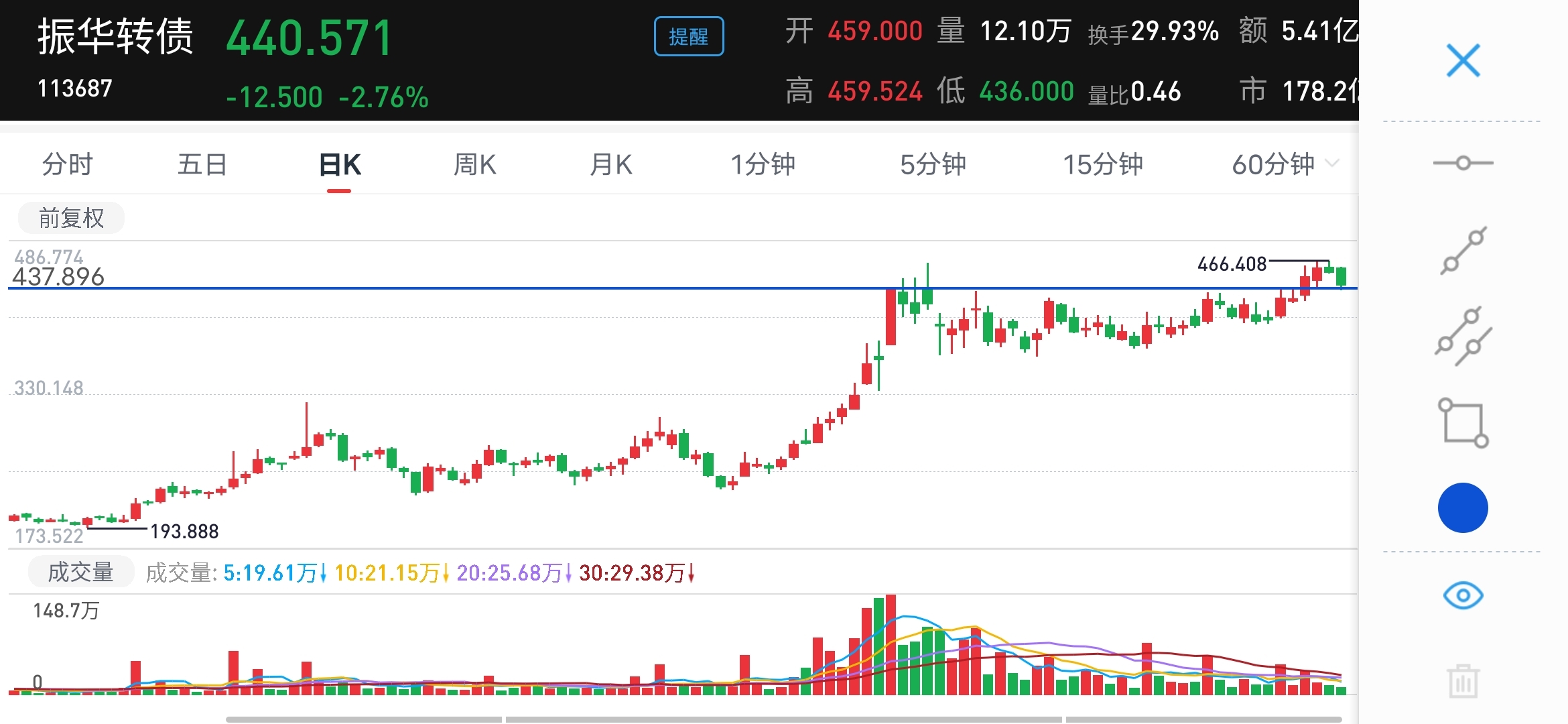The width and height of the screenshot is (1568, 724).
Task: Close the drawing tools panel
Action: [1463, 61]
